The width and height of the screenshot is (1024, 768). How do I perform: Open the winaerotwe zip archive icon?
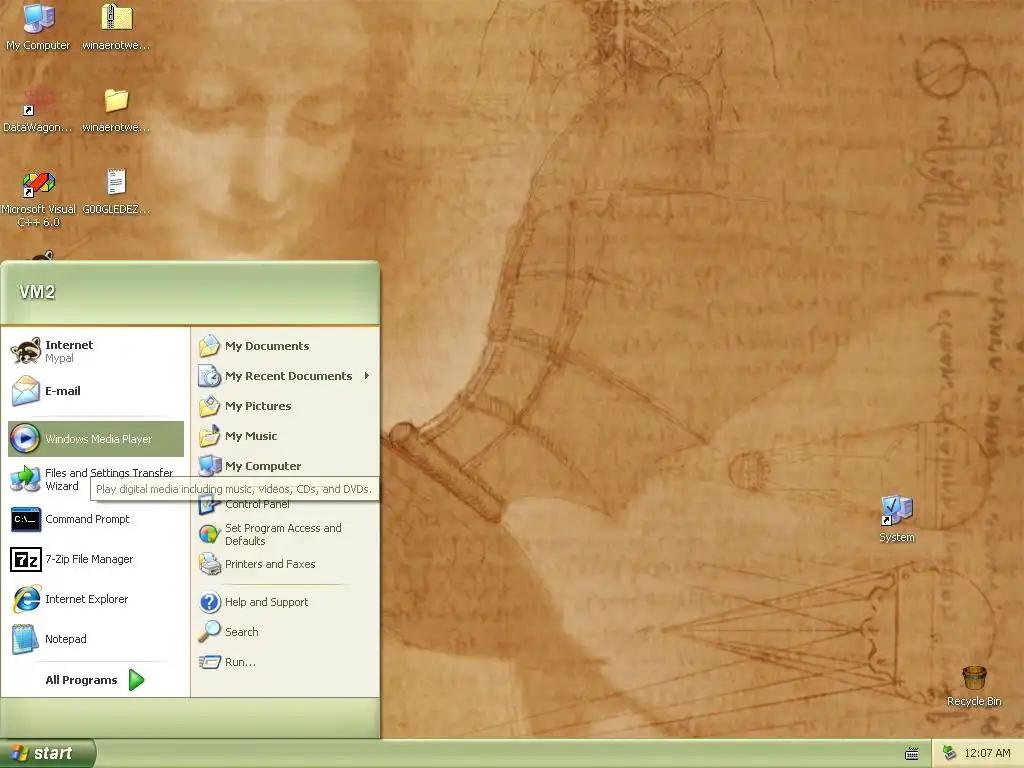point(116,26)
